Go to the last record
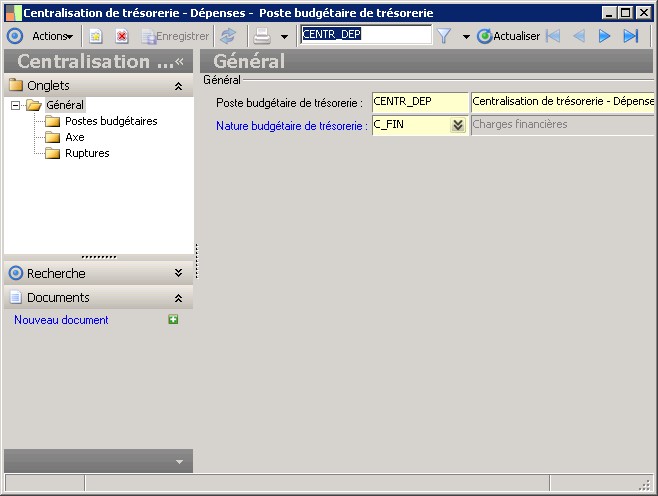This screenshot has width=658, height=496. point(631,37)
